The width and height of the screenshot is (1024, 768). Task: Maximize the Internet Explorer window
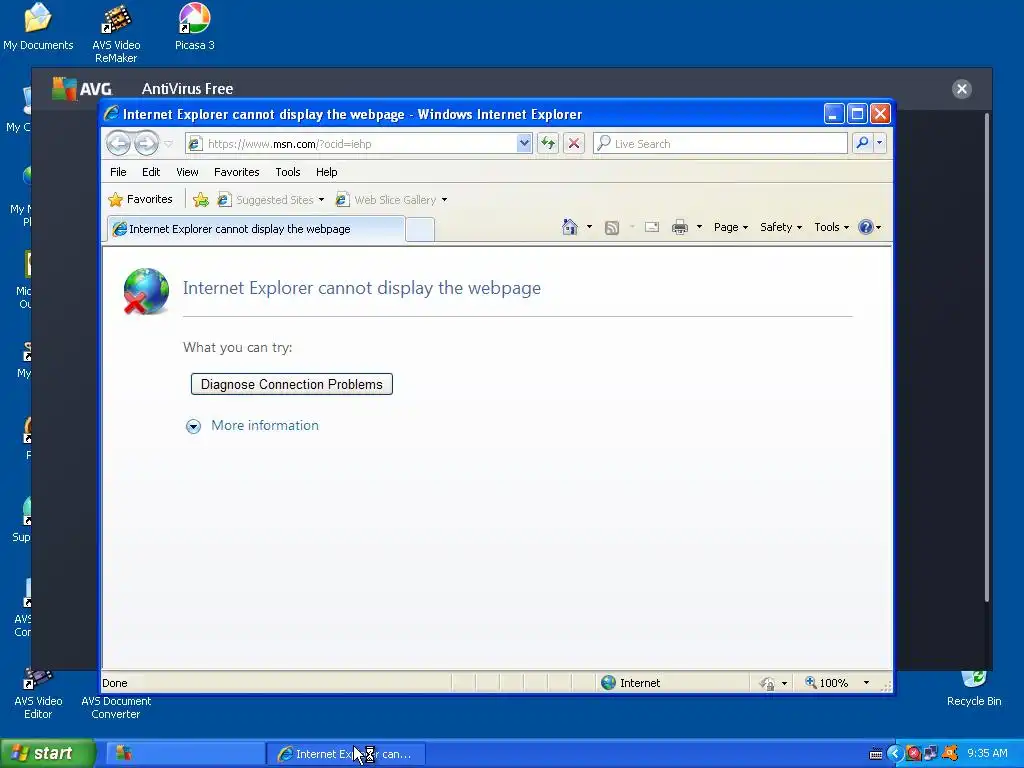(x=857, y=114)
